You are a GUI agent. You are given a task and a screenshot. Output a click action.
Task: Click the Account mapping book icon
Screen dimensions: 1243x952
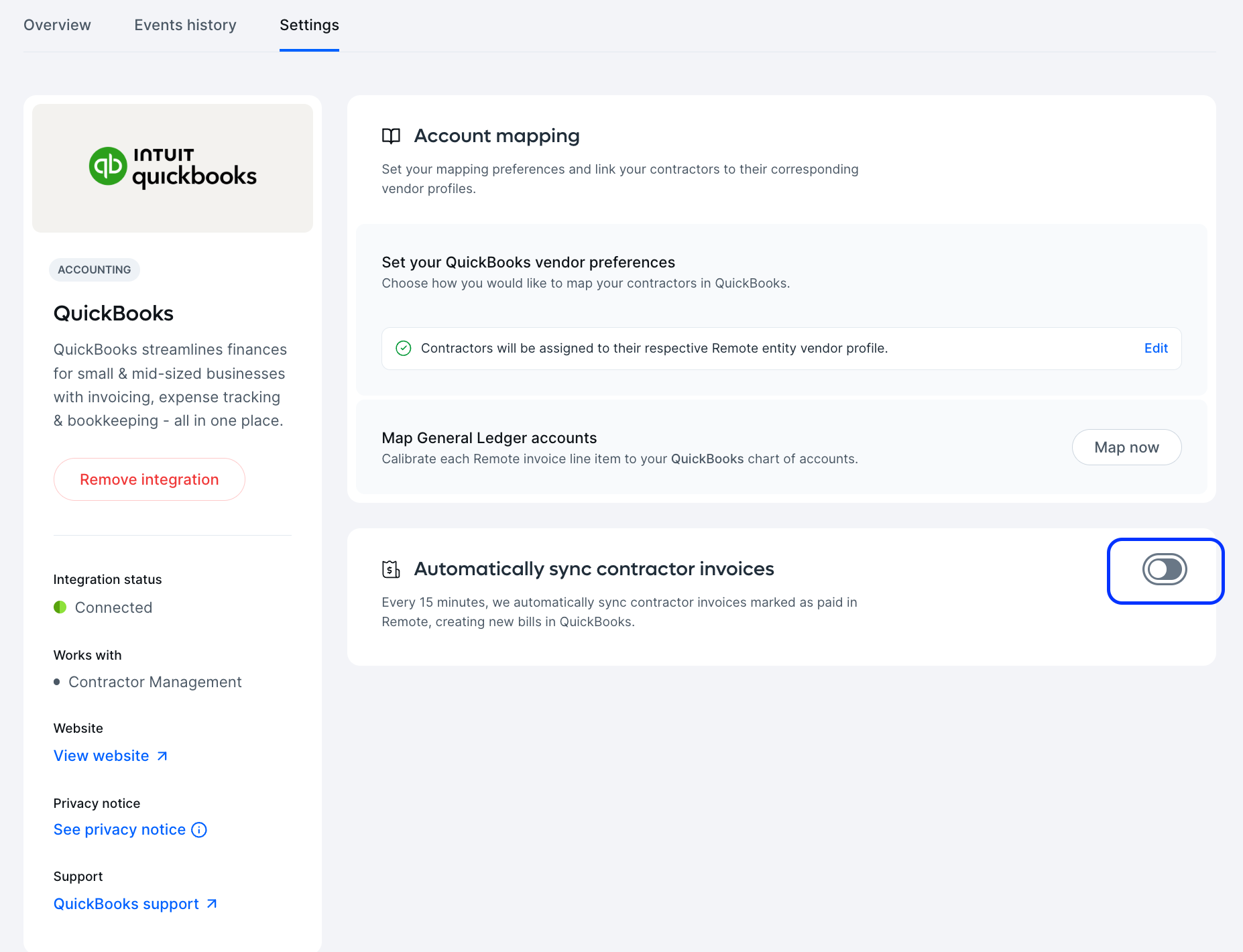(391, 136)
